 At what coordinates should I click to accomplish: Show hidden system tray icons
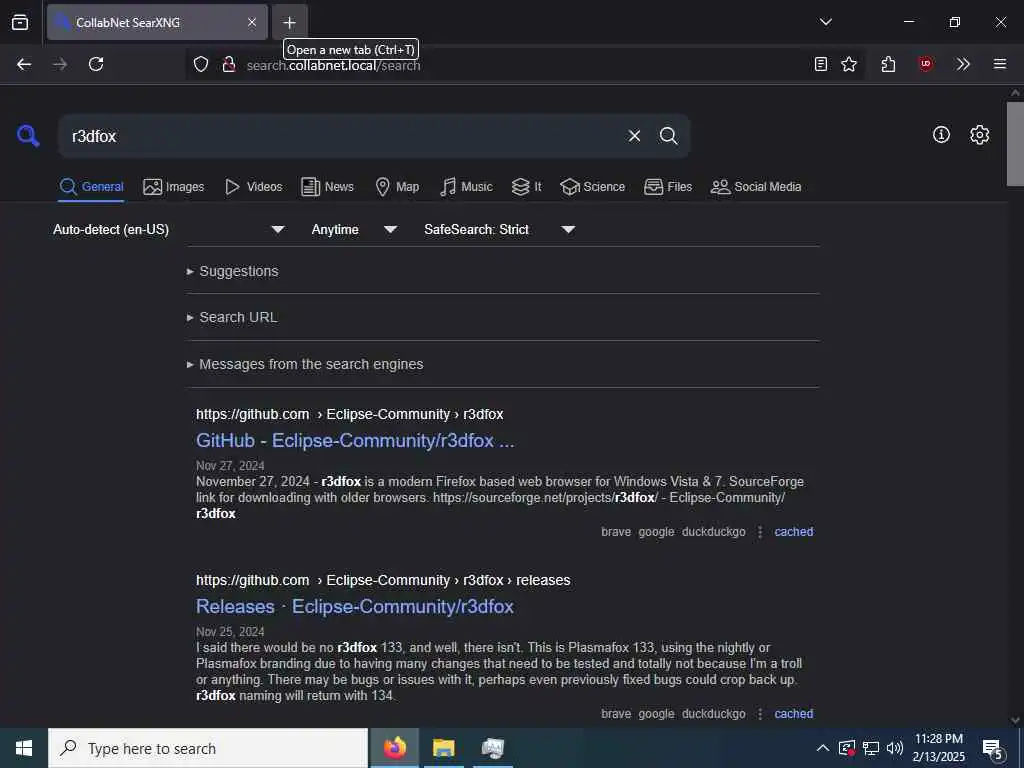[x=823, y=748]
